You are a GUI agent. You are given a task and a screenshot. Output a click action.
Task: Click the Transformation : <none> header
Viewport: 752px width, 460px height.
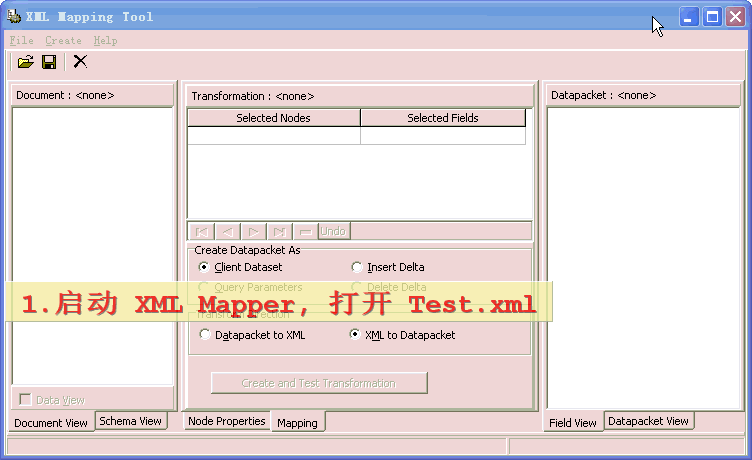360,96
